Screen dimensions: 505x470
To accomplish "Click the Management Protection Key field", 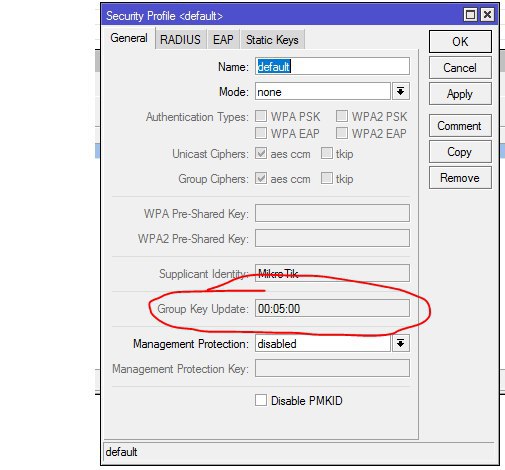I will [x=332, y=368].
